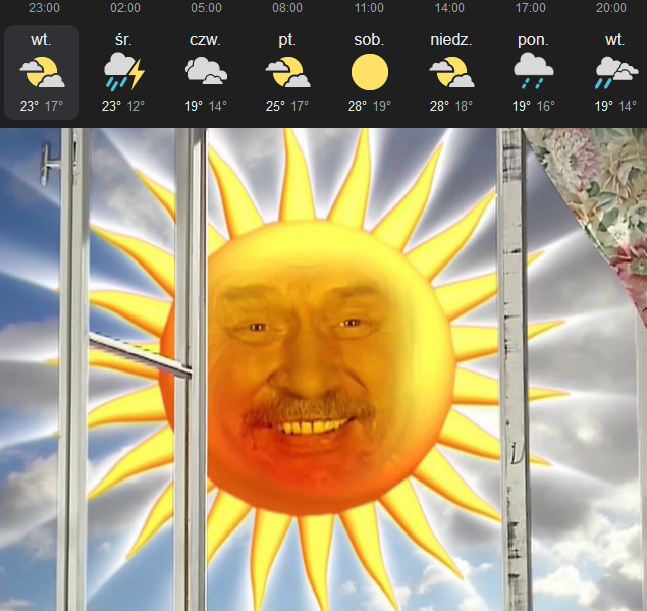The width and height of the screenshot is (647, 611).
Task: Open the sob. forecast day label
Action: coord(368,41)
